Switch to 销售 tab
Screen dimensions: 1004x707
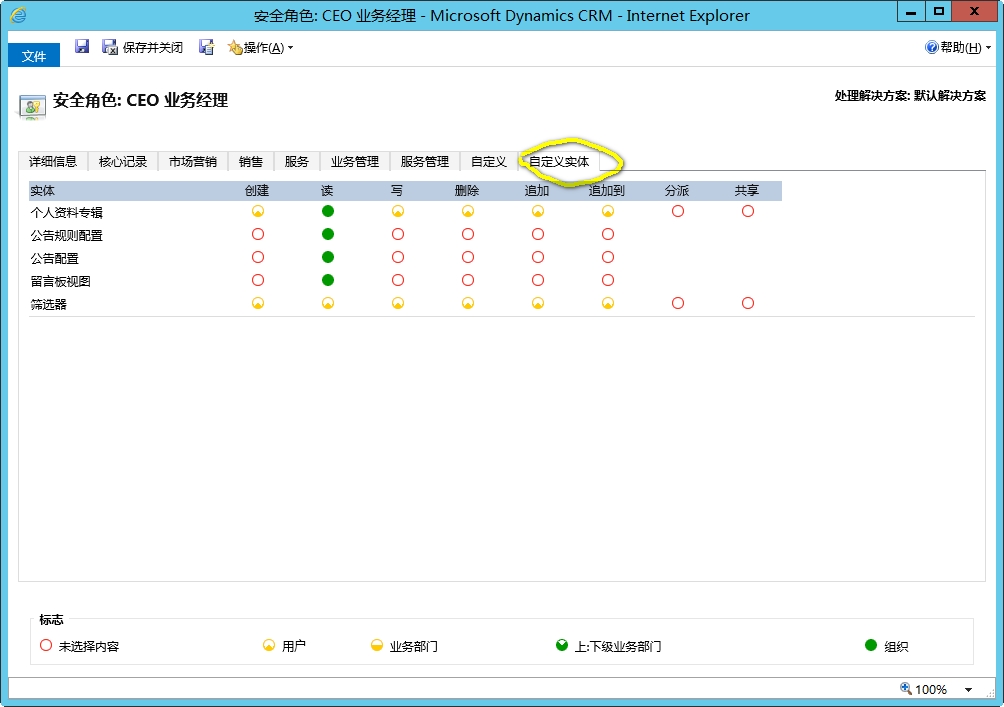point(251,161)
